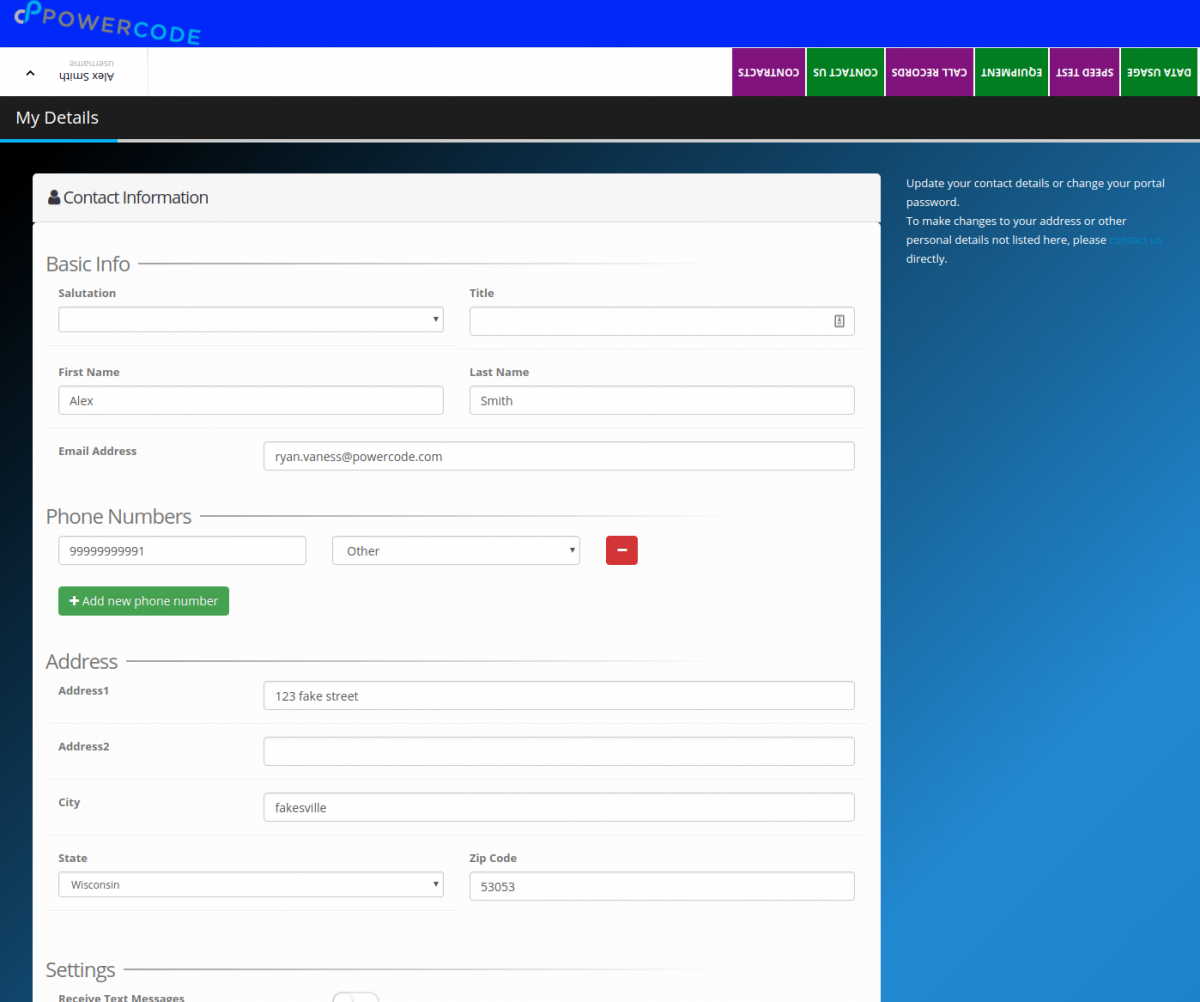The width and height of the screenshot is (1200, 1002).
Task: Click the Add new phone number button
Action: (x=143, y=600)
